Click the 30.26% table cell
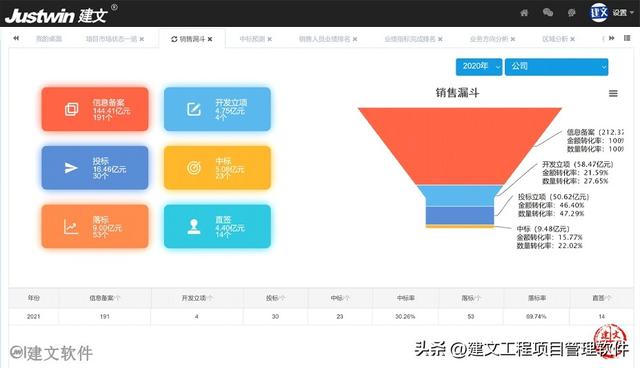Image resolution: width=640 pixels, height=368 pixels. click(405, 317)
